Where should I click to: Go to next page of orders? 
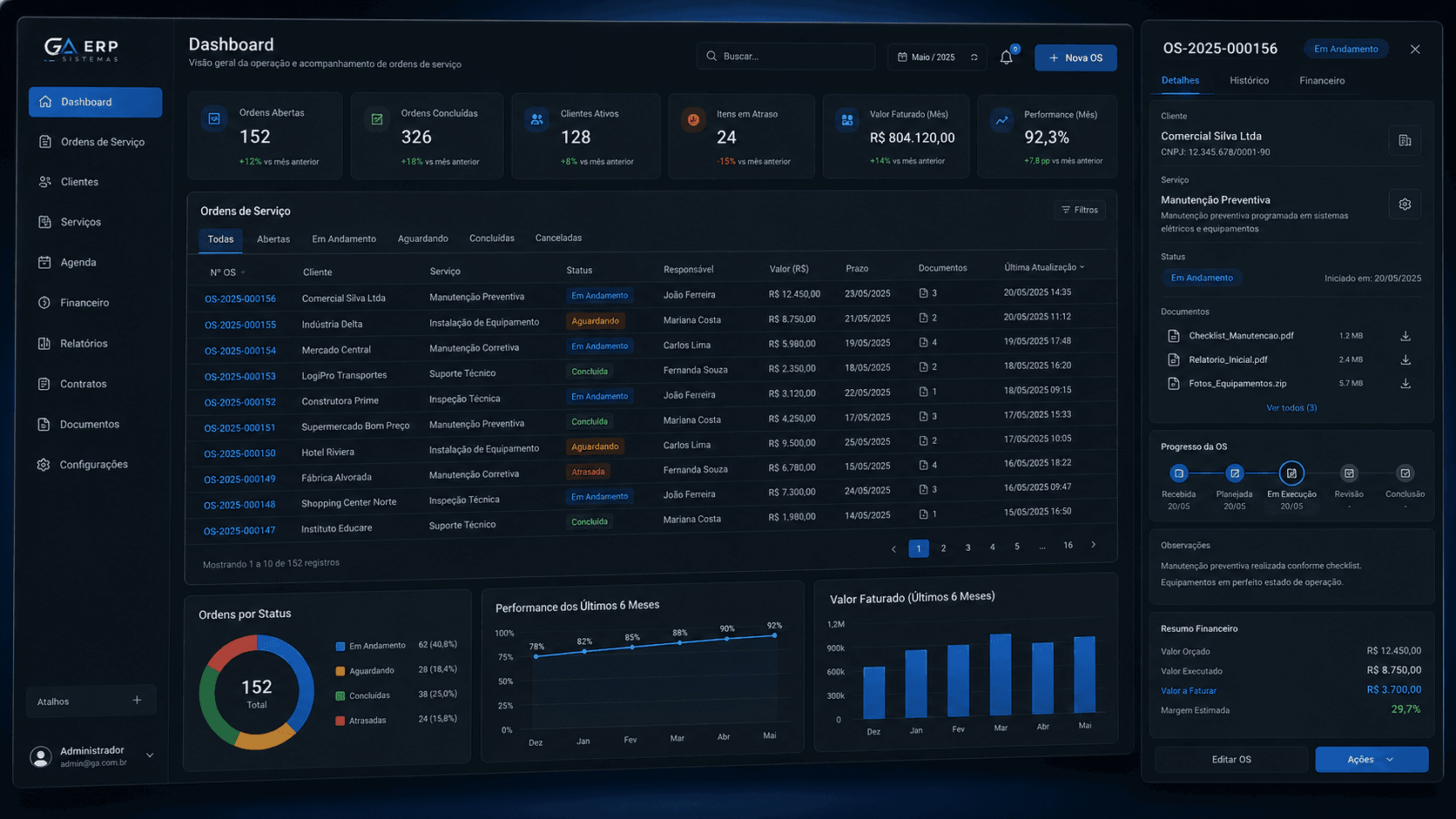[x=1094, y=545]
